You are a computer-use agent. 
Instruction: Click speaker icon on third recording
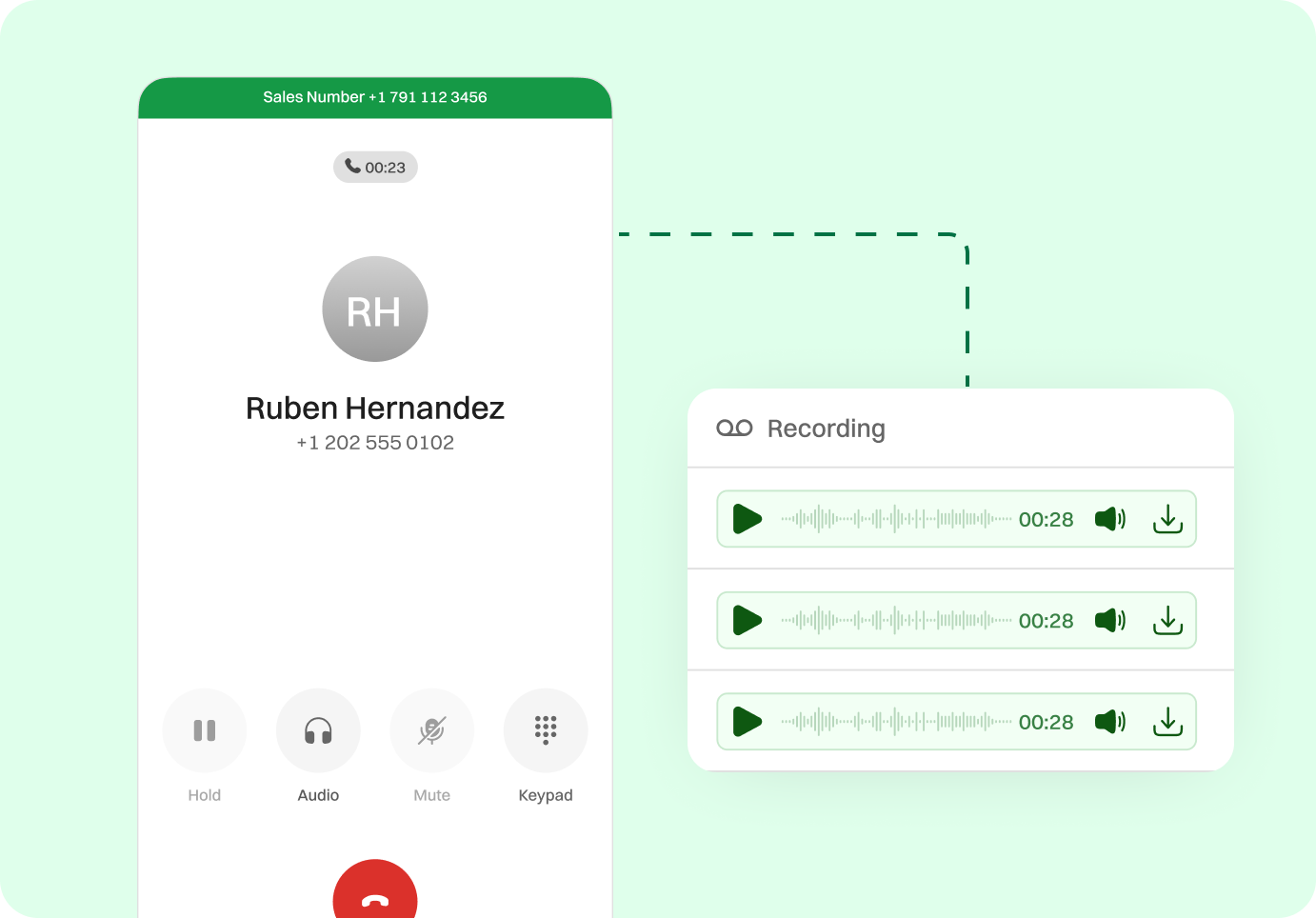1109,722
